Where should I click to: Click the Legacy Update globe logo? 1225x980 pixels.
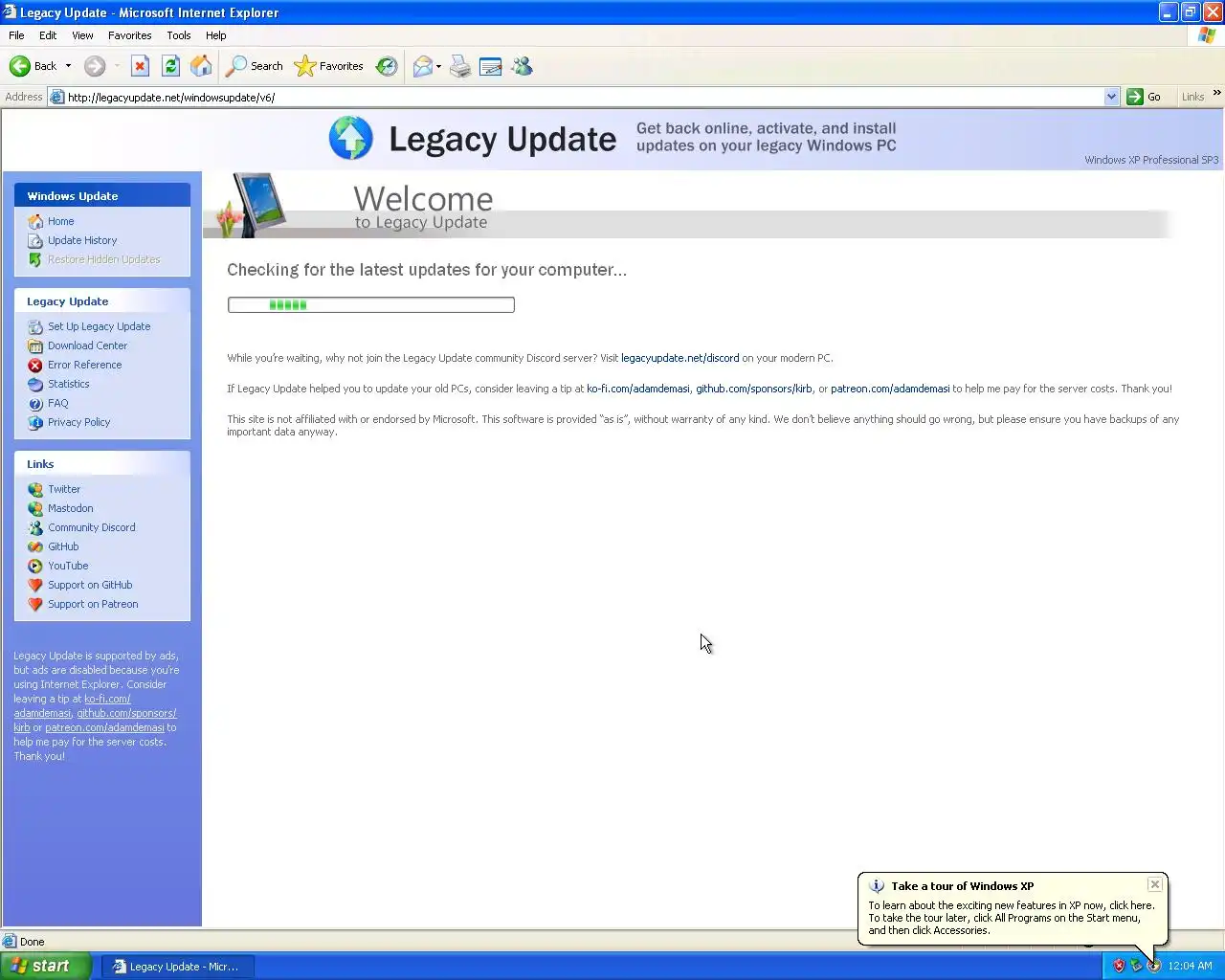coord(350,139)
